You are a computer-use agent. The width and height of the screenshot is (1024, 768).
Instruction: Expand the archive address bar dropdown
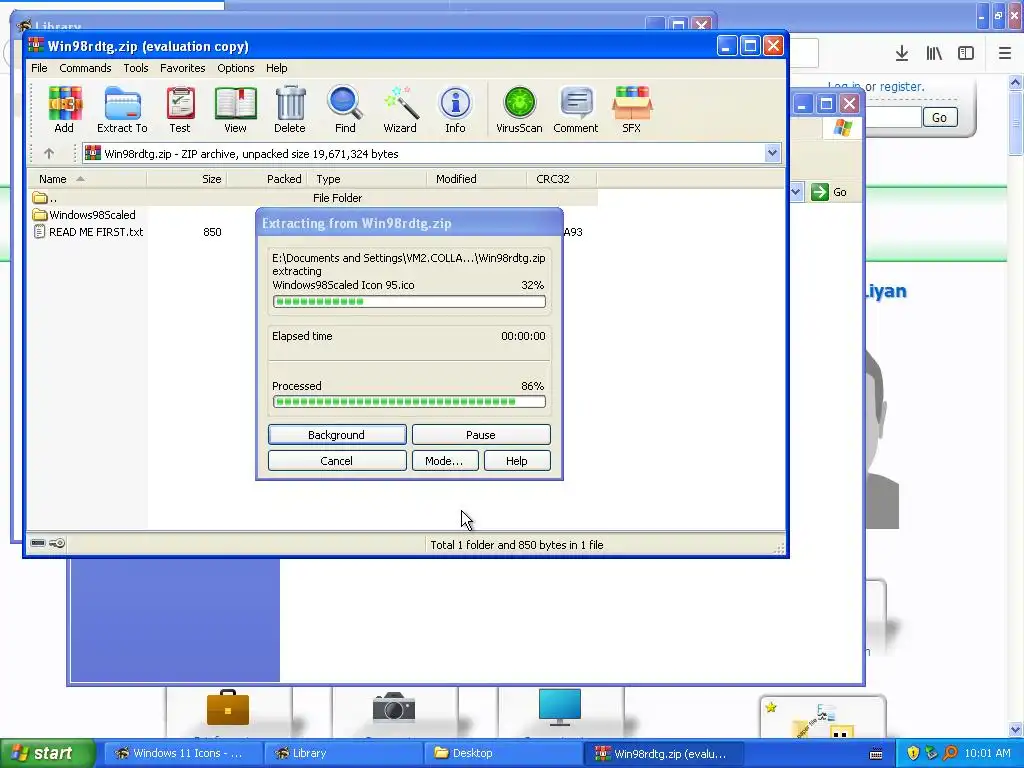click(x=772, y=153)
